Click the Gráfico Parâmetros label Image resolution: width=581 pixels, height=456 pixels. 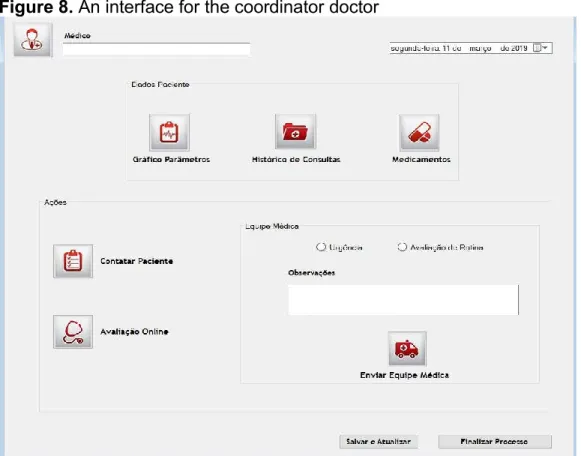(171, 159)
